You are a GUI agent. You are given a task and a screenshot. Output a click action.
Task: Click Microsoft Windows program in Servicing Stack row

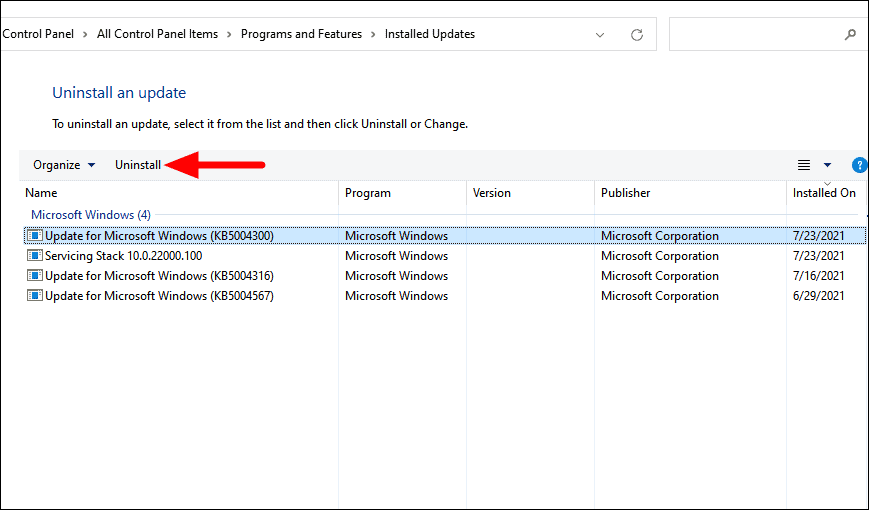tap(396, 256)
